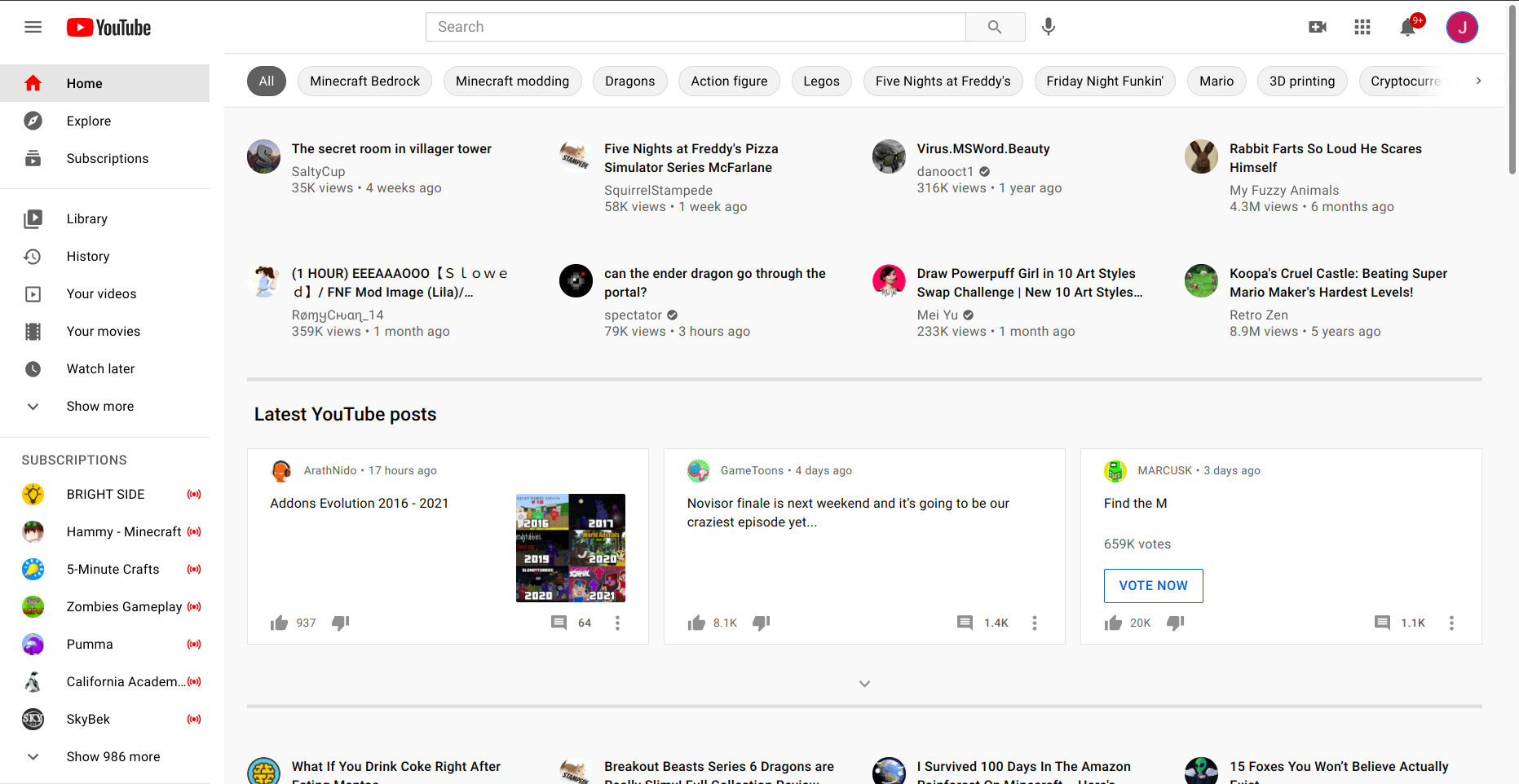Dislike the GameToons post
This screenshot has height=784, width=1519.
click(761, 623)
